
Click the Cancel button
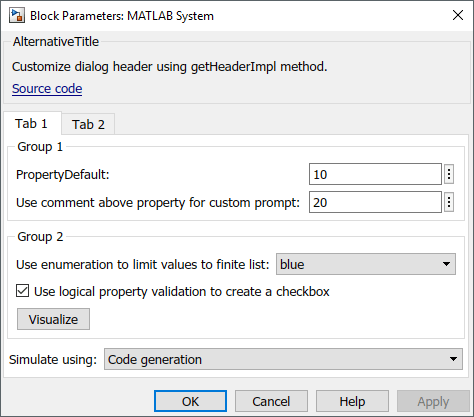click(x=271, y=401)
